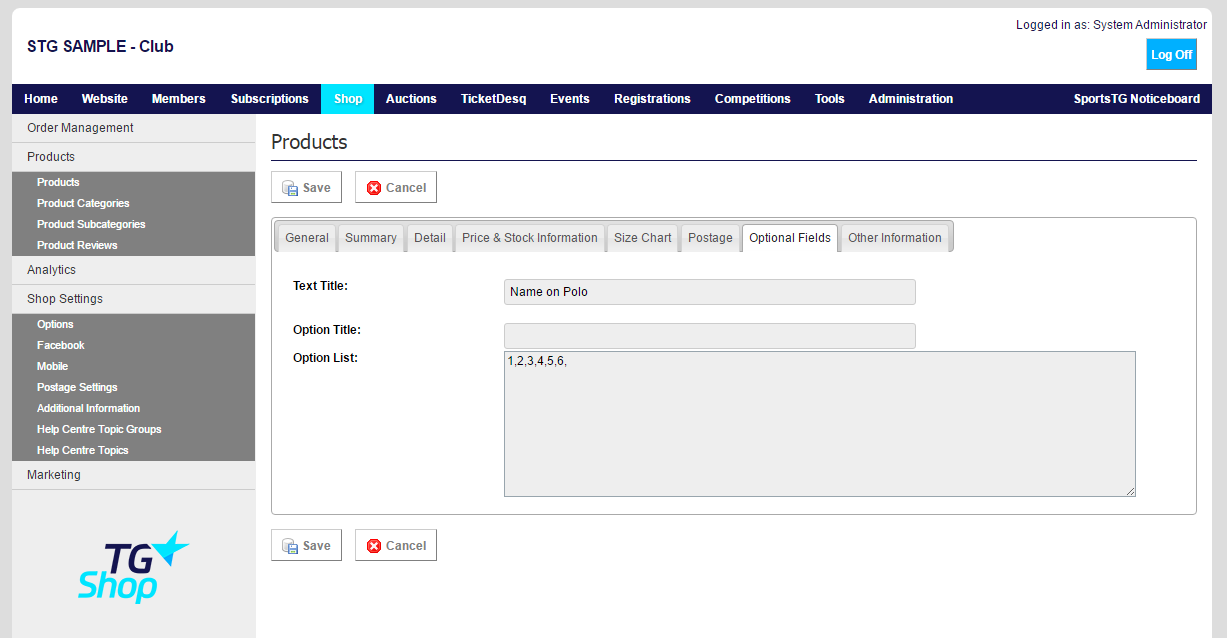Switch to the Size Chart tab
This screenshot has height=638, width=1227.
[x=643, y=238]
